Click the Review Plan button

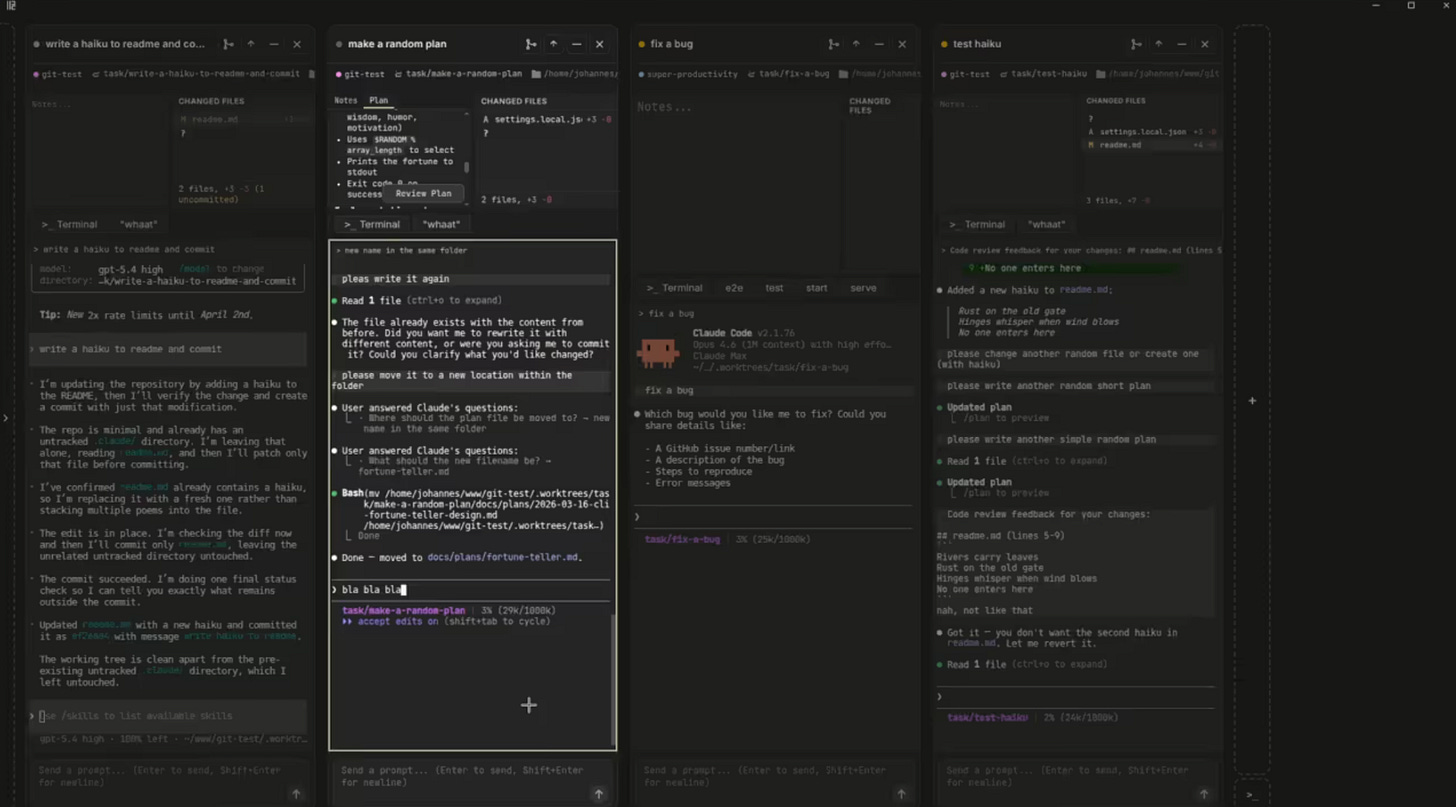tap(423, 193)
